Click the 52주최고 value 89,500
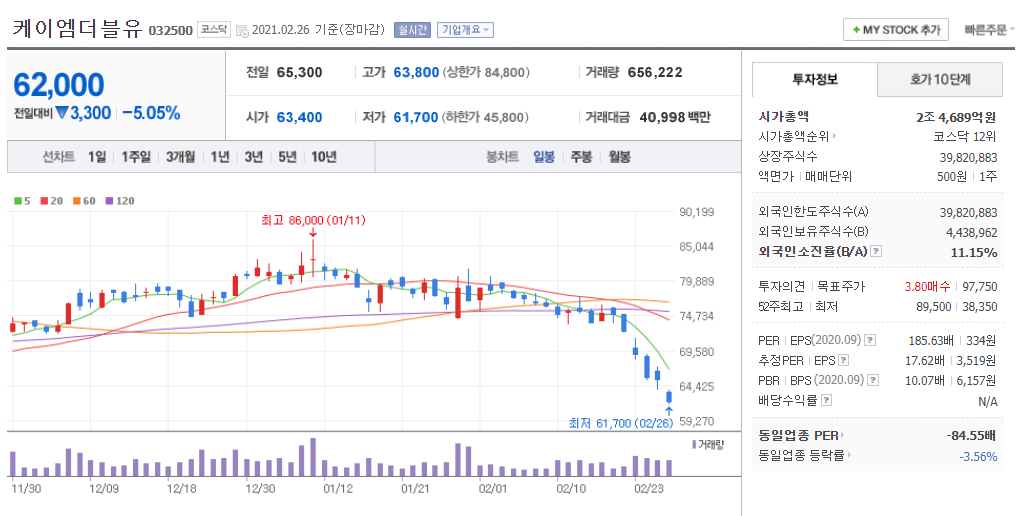This screenshot has width=1017, height=516. point(933,307)
